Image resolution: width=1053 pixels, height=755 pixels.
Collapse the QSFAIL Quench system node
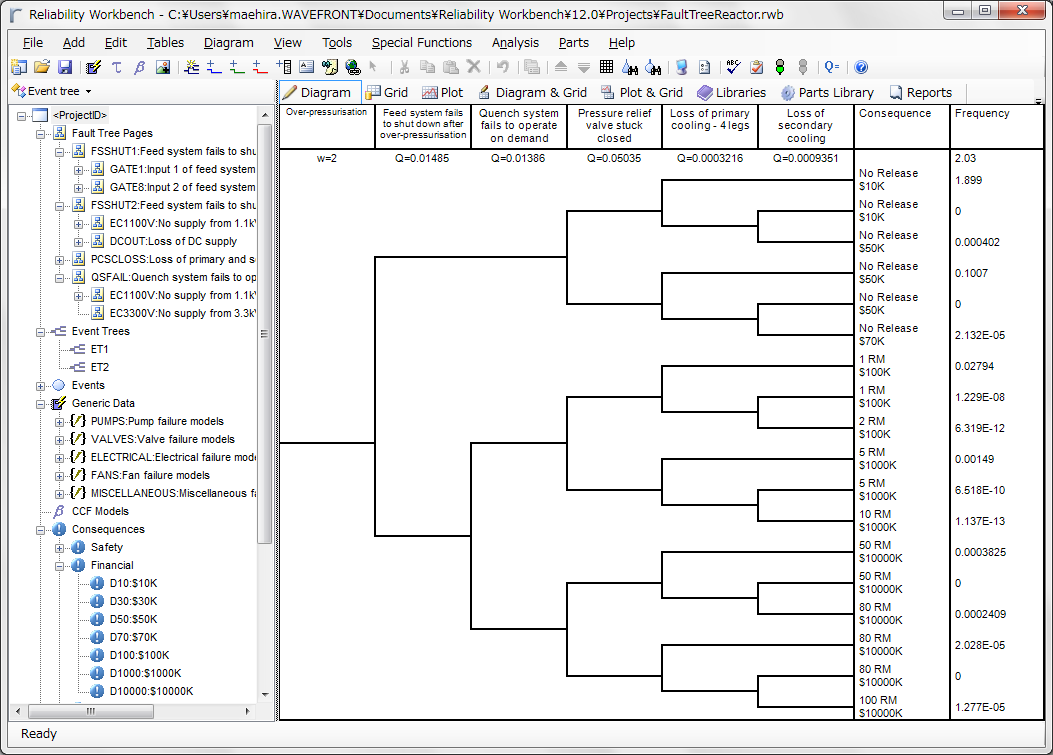(60, 278)
